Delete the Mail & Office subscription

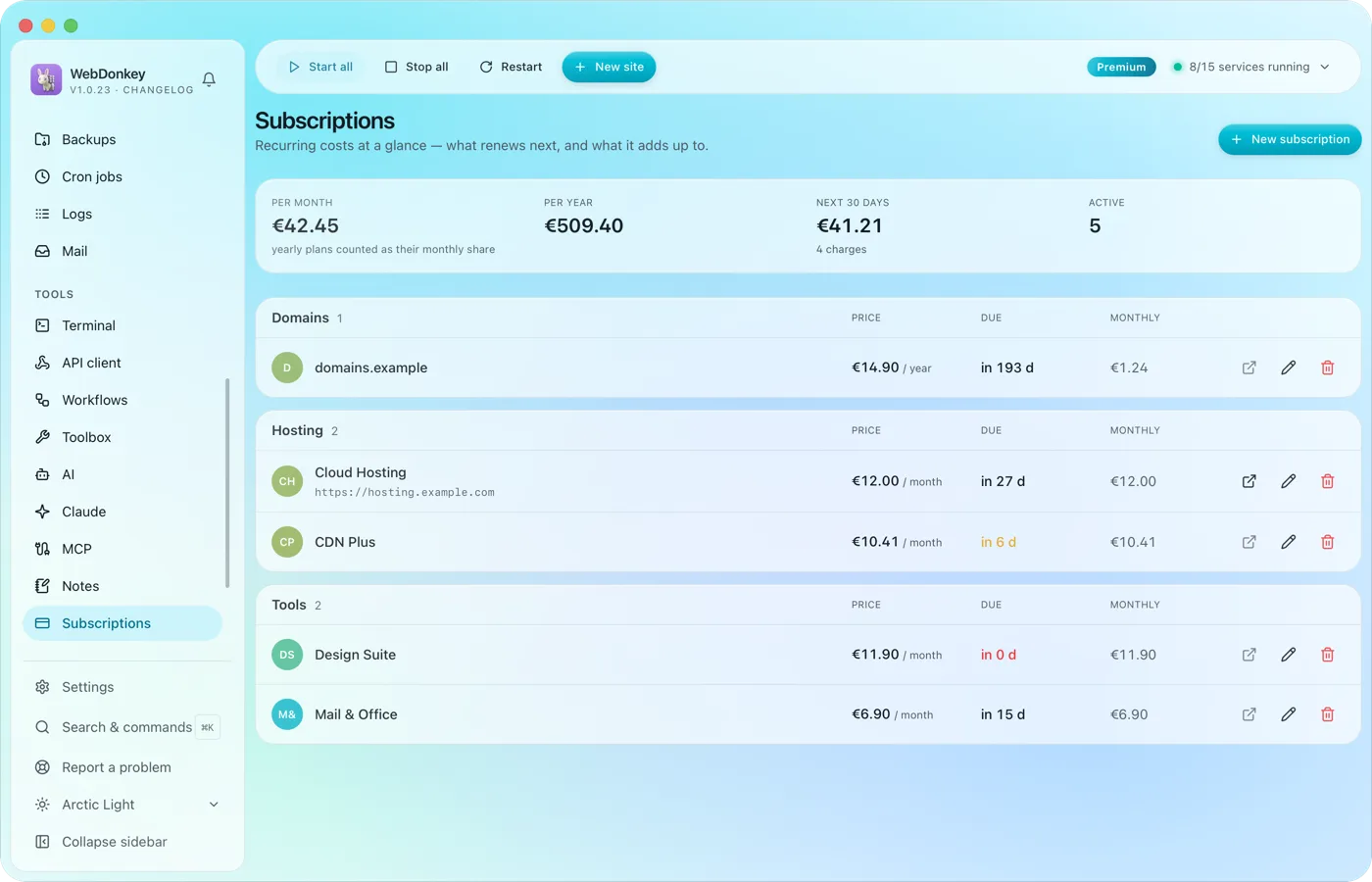[x=1328, y=714]
